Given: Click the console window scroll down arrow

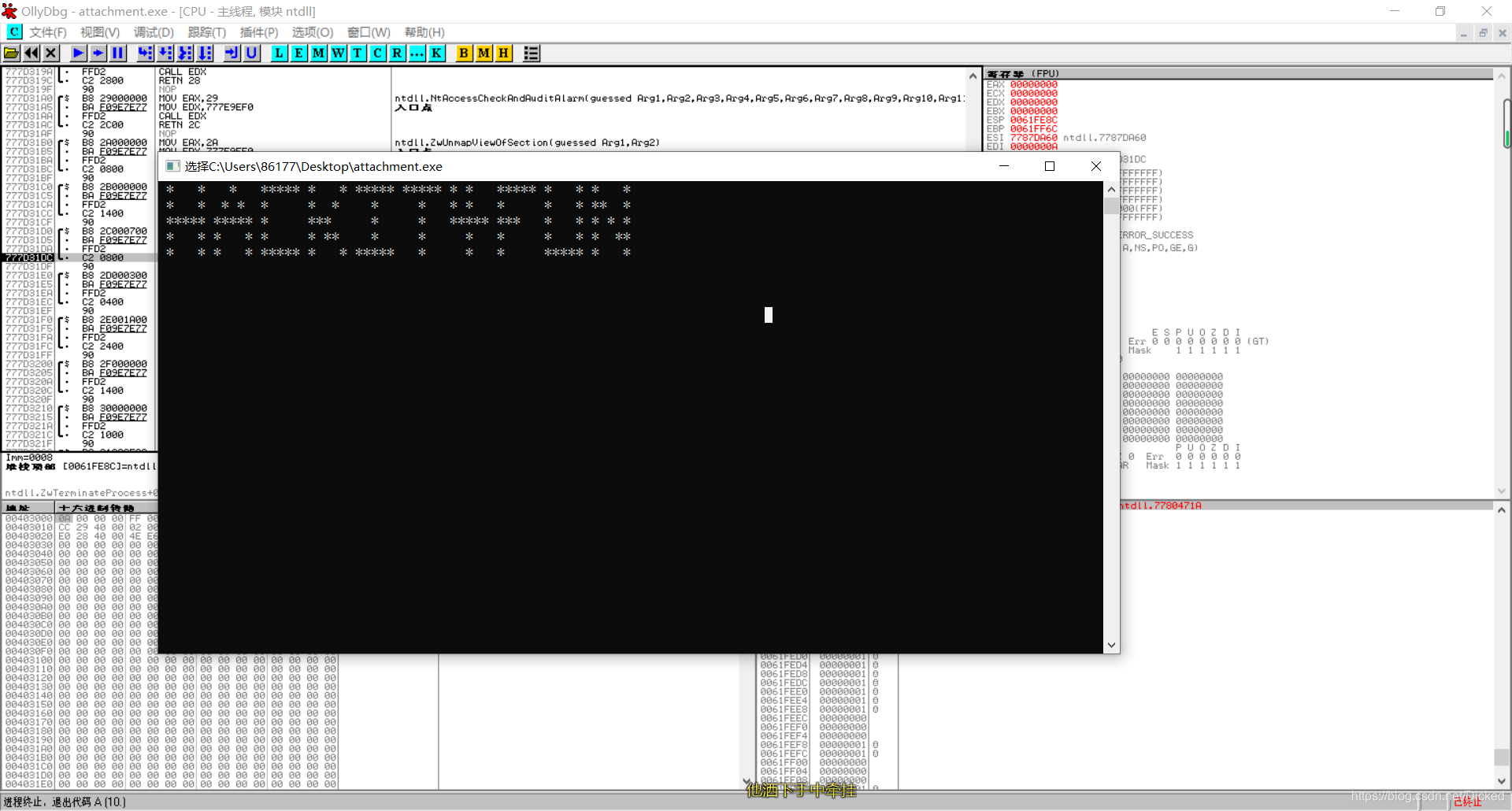Looking at the screenshot, I should 1111,645.
